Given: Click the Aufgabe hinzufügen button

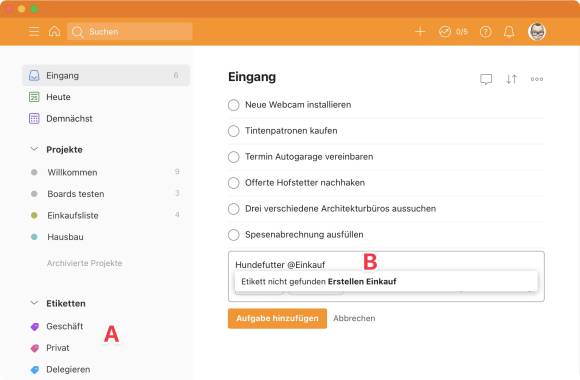Looking at the screenshot, I should tap(277, 318).
